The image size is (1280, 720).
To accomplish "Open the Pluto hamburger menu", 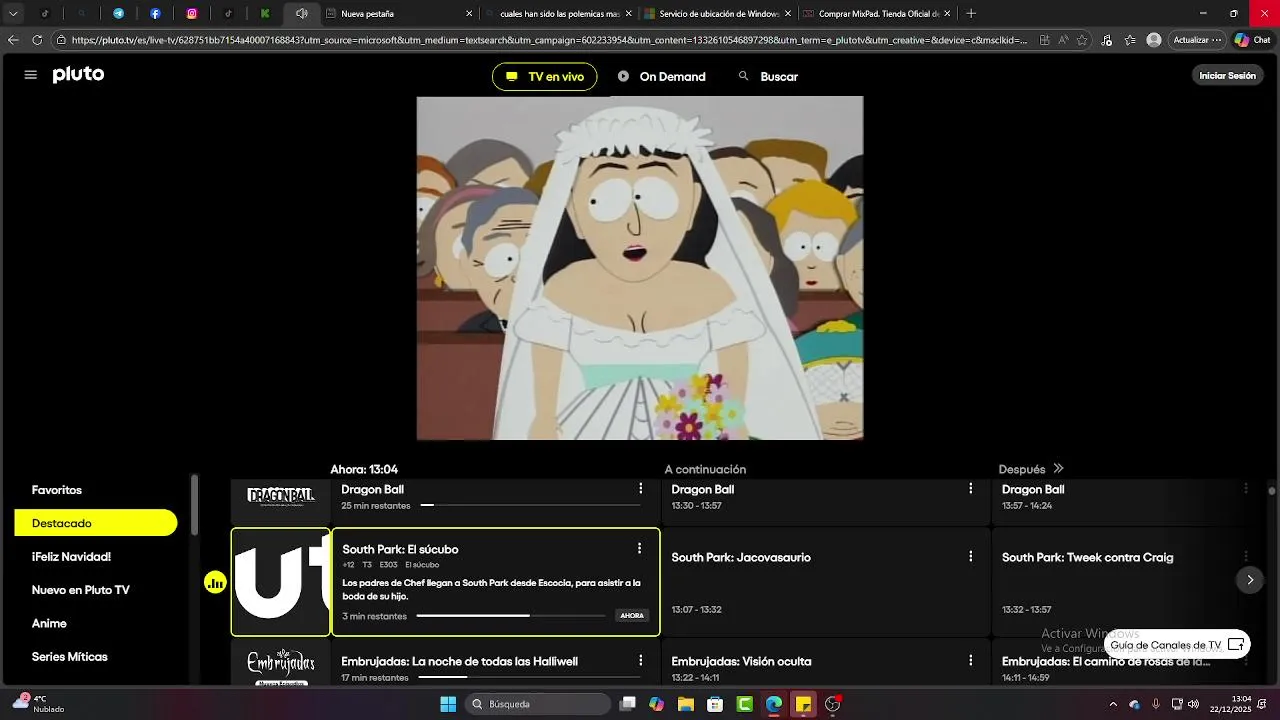I will (30, 75).
